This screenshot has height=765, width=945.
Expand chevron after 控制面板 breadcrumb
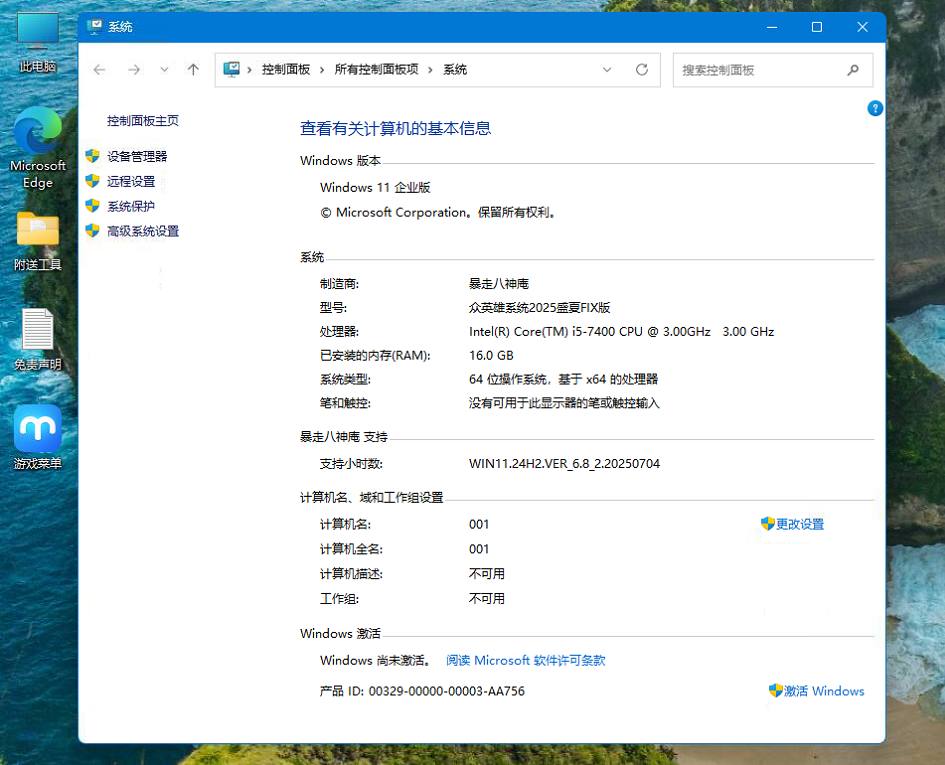coord(322,70)
